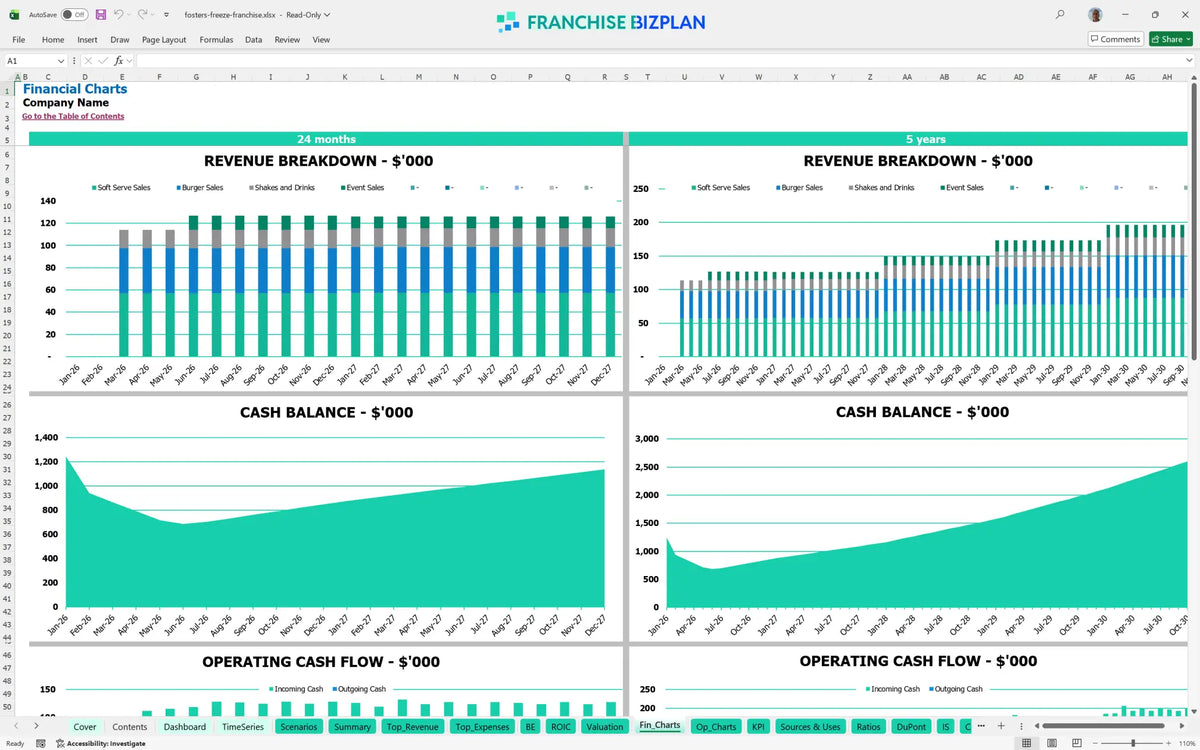The height and width of the screenshot is (750, 1200).
Task: Click the Save icon in the title bar
Action: 101,15
